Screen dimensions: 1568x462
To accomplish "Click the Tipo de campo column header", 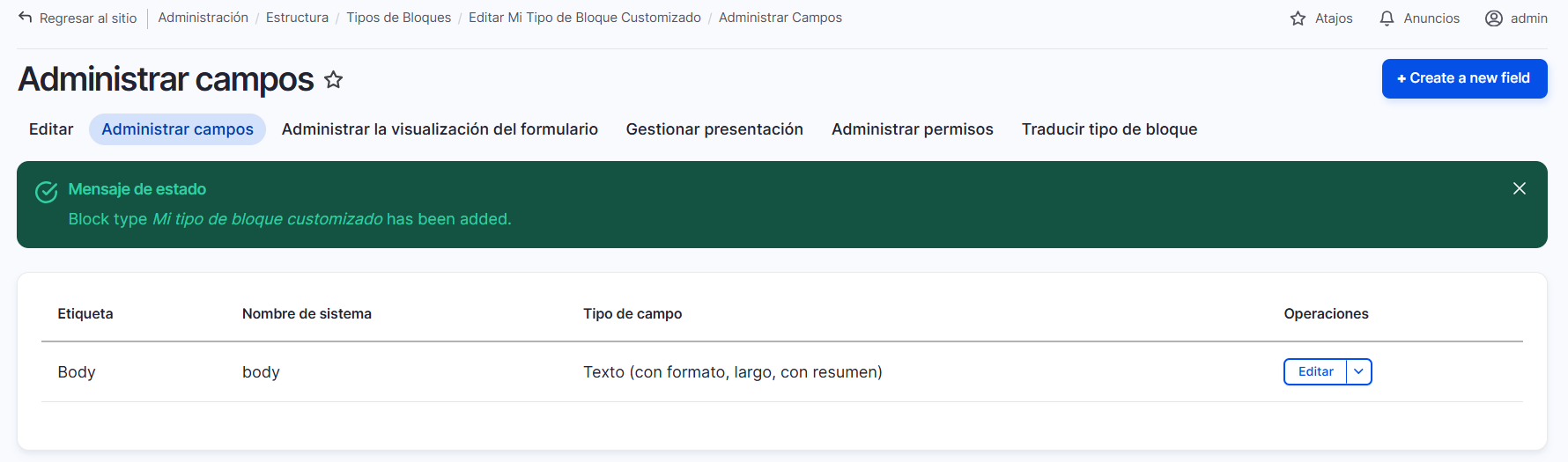I will click(632, 314).
